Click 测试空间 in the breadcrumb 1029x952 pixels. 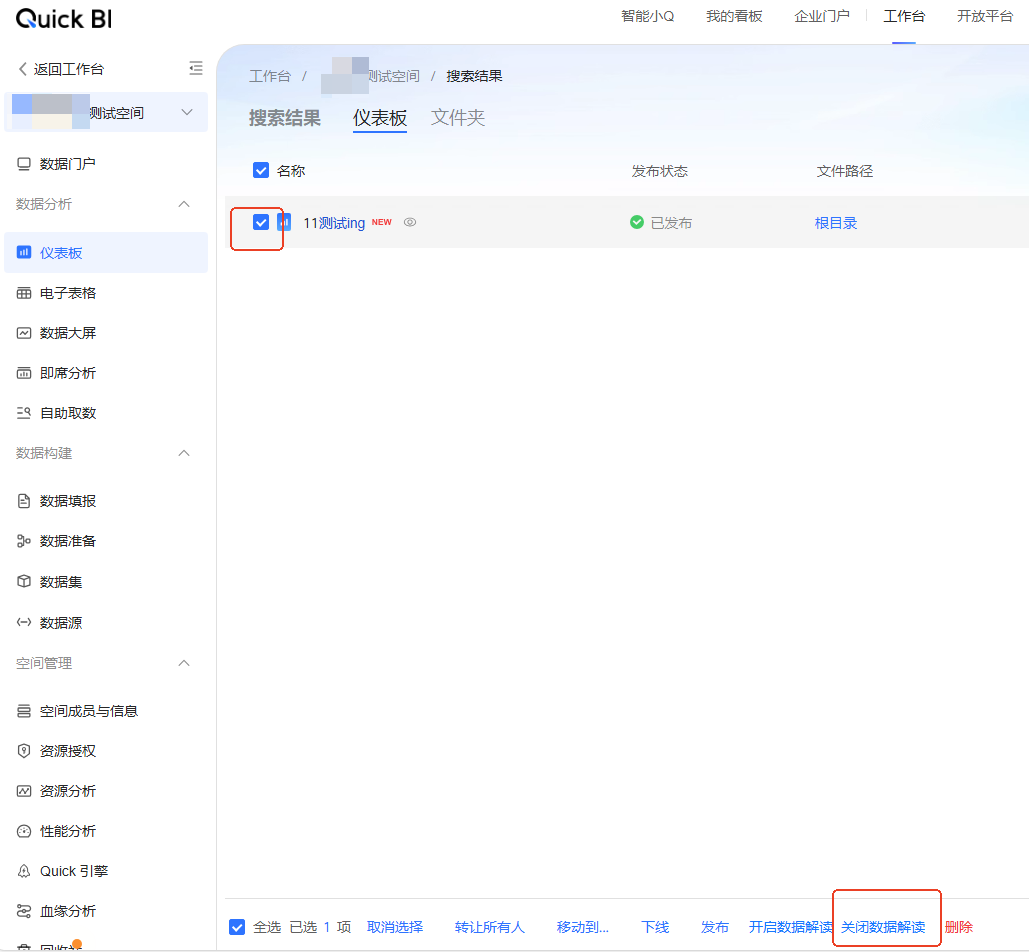[x=393, y=76]
